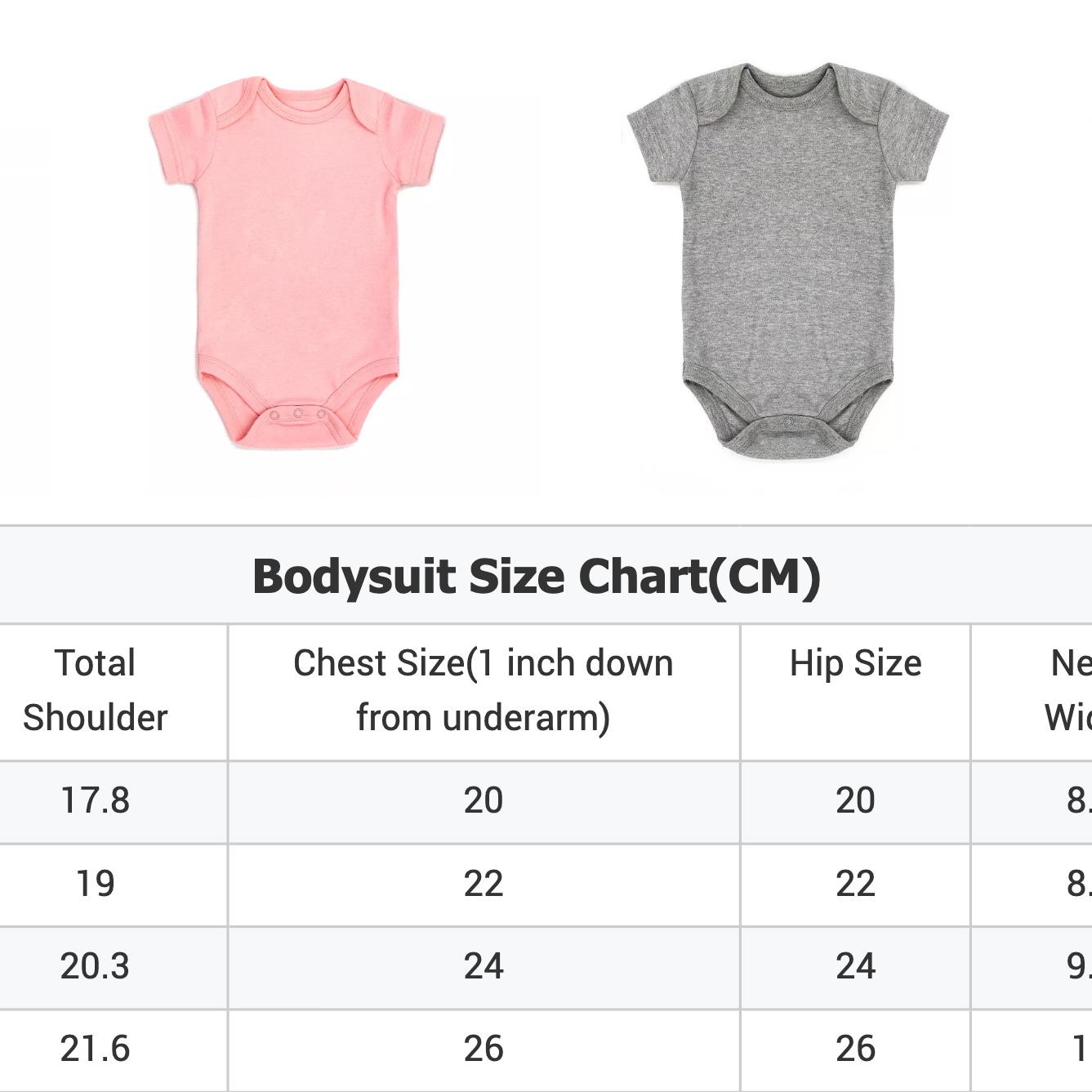The width and height of the screenshot is (1092, 1092).
Task: Select the "Hip Size" column header
Action: click(x=855, y=663)
